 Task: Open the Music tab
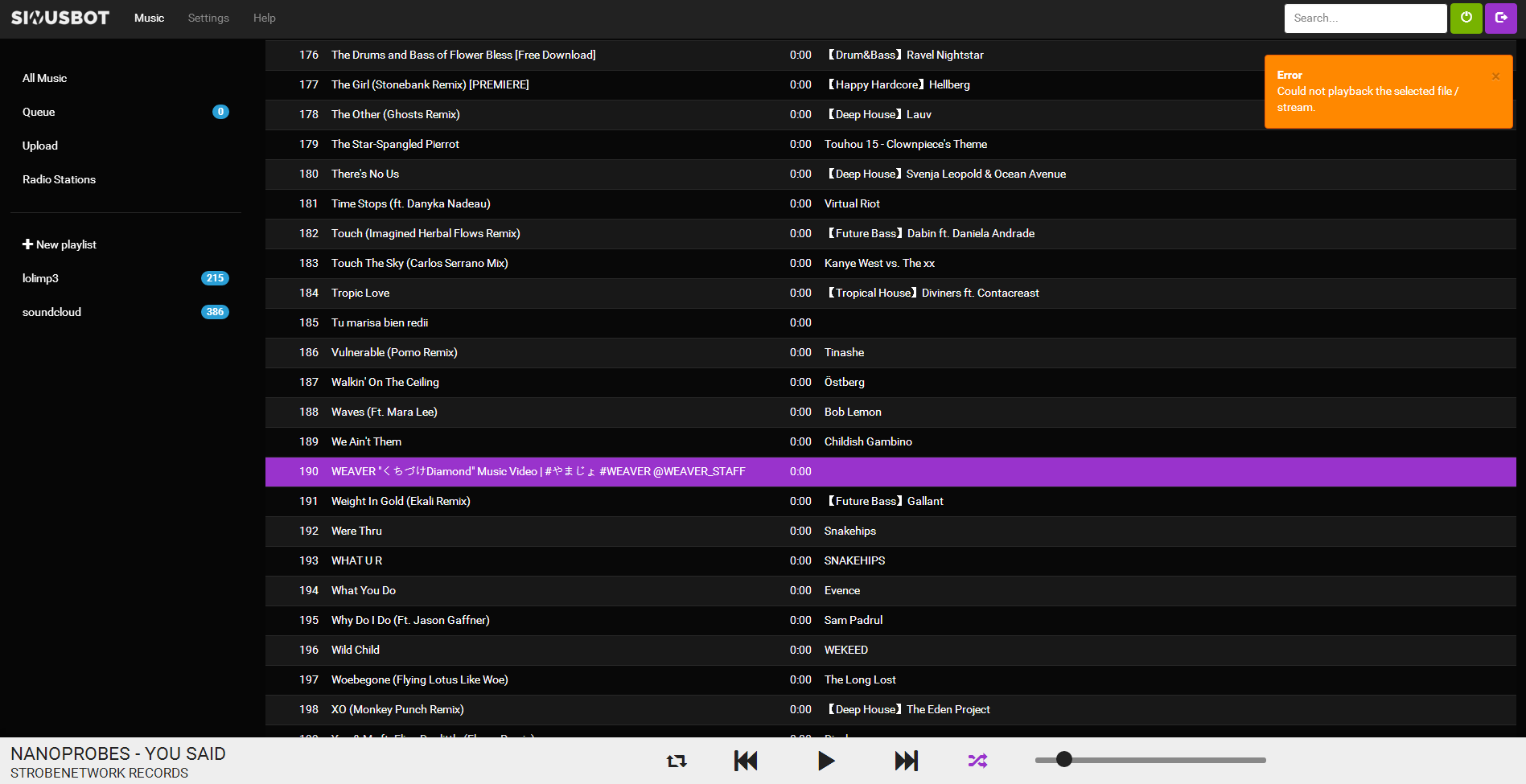[149, 18]
